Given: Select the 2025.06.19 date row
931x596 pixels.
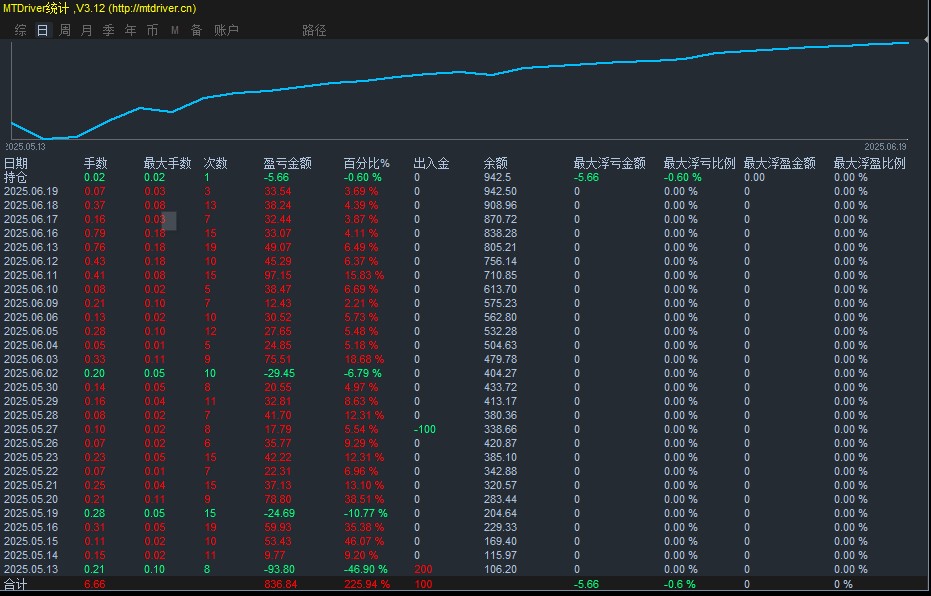Looking at the screenshot, I should tap(31, 191).
